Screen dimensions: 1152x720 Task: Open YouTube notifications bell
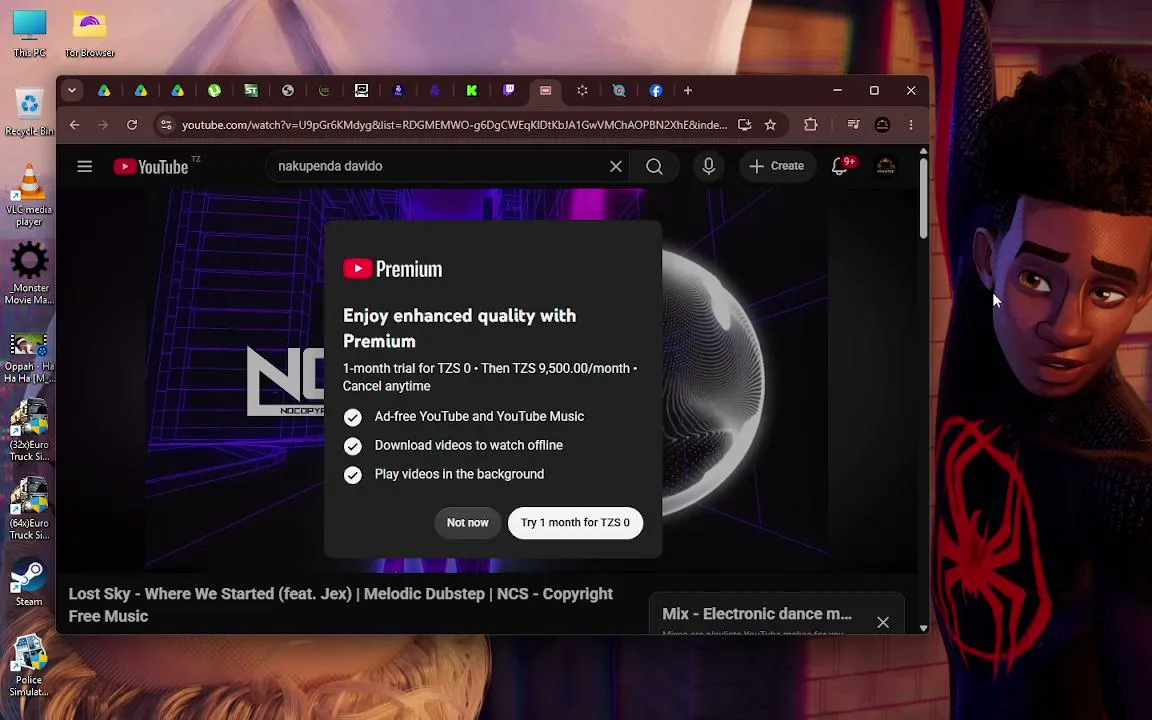pyautogui.click(x=839, y=167)
